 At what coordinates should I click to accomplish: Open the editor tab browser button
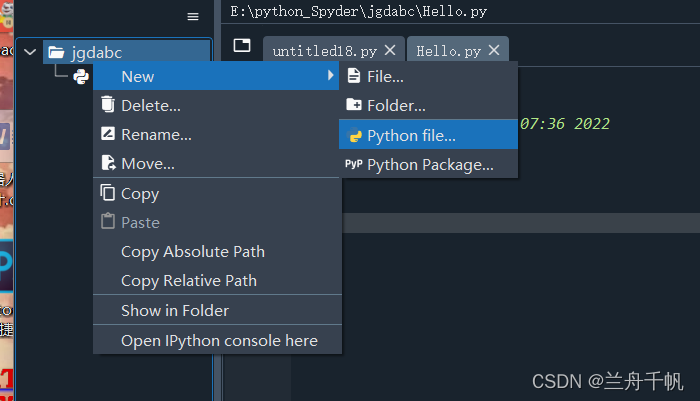[x=241, y=46]
